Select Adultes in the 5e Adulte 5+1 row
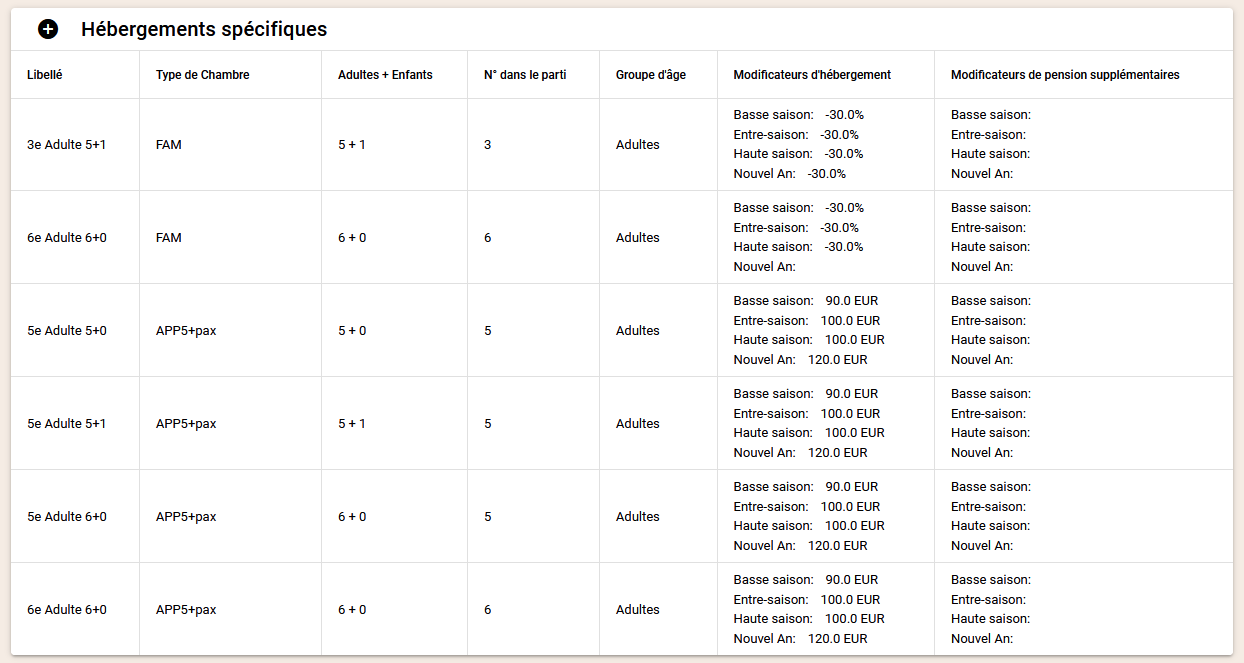Viewport: 1244px width, 663px height. (x=638, y=424)
